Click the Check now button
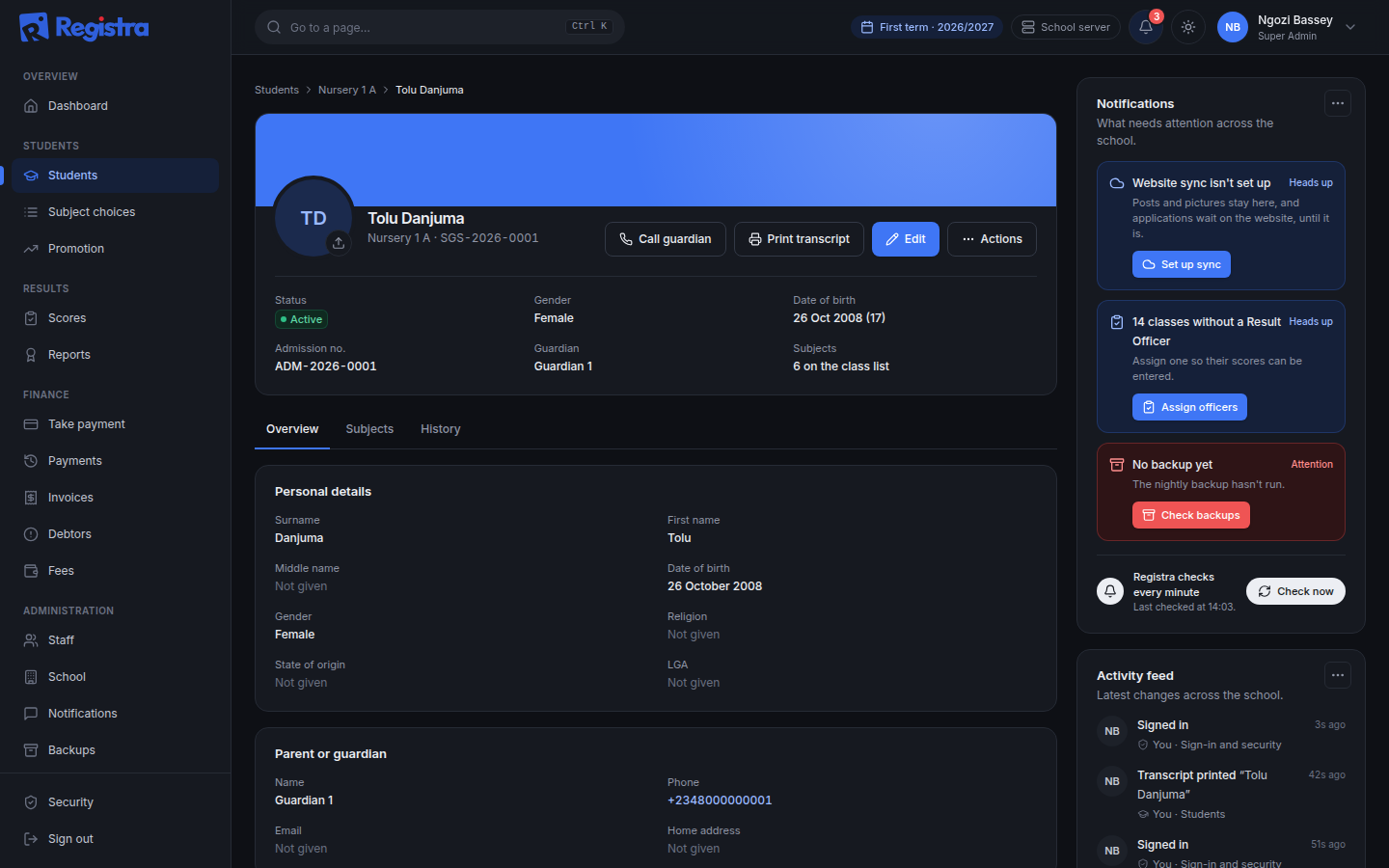Screen dimensions: 1389x868 click(1295, 591)
